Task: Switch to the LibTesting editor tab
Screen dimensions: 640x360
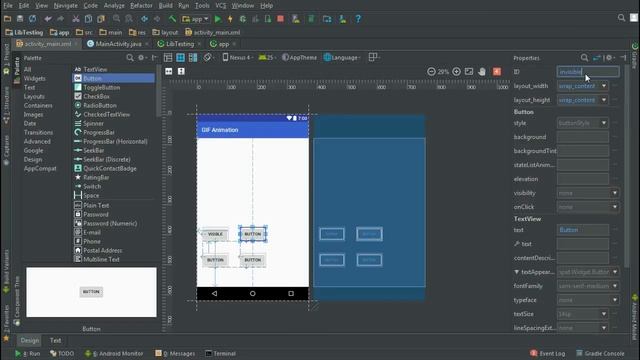Action: 180,44
